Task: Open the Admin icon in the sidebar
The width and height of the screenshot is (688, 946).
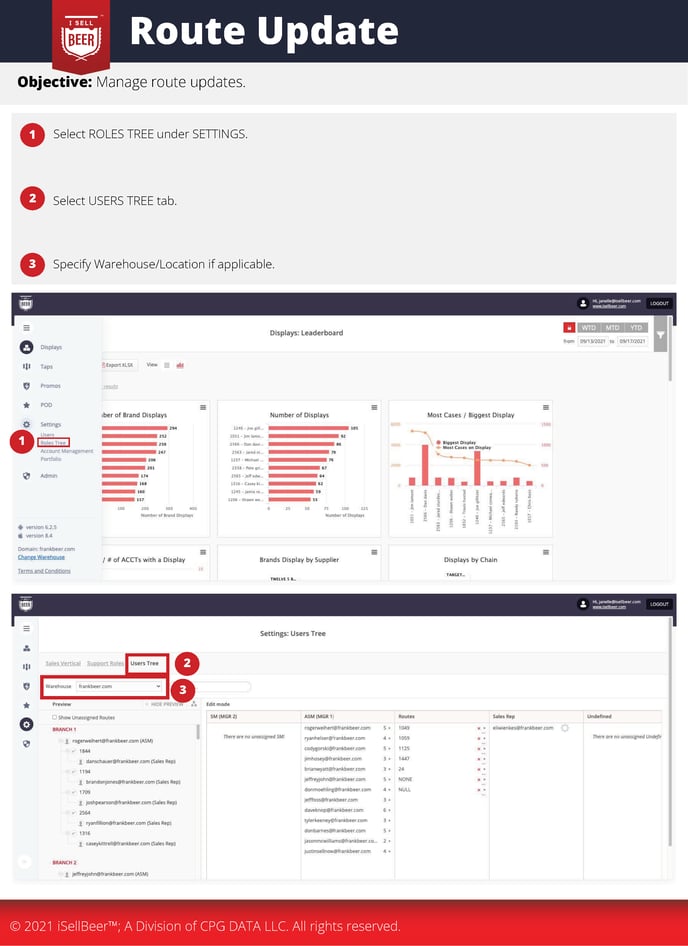Action: [27, 476]
